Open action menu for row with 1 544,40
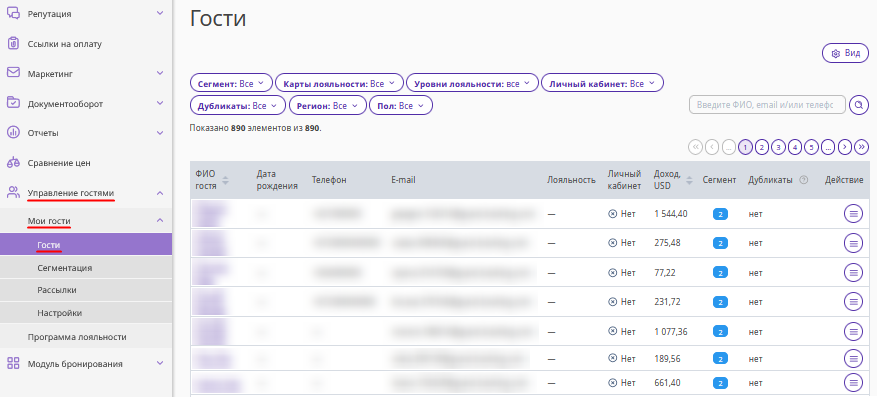877x397 pixels. (x=853, y=213)
